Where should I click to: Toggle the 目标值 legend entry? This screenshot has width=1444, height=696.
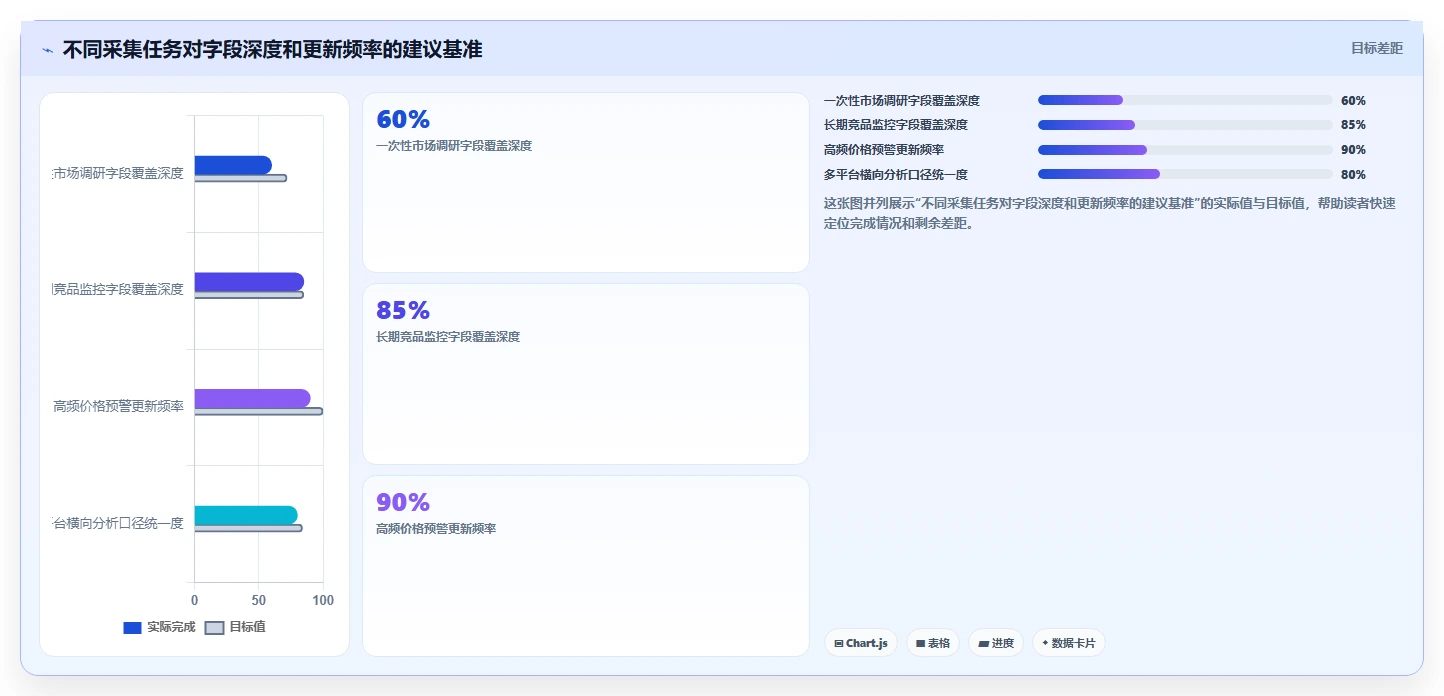click(x=235, y=627)
